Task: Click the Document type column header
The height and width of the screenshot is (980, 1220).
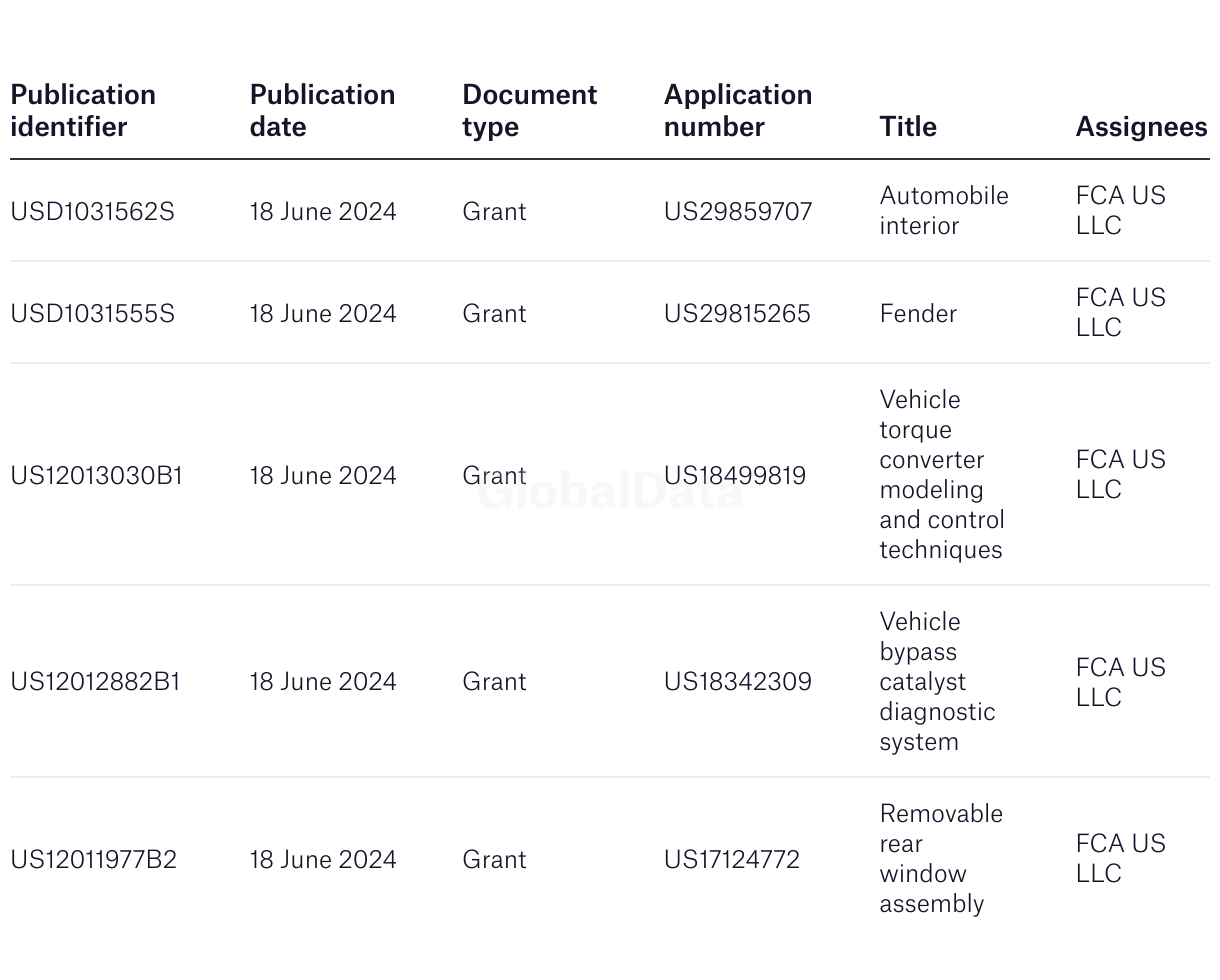Action: (x=529, y=111)
